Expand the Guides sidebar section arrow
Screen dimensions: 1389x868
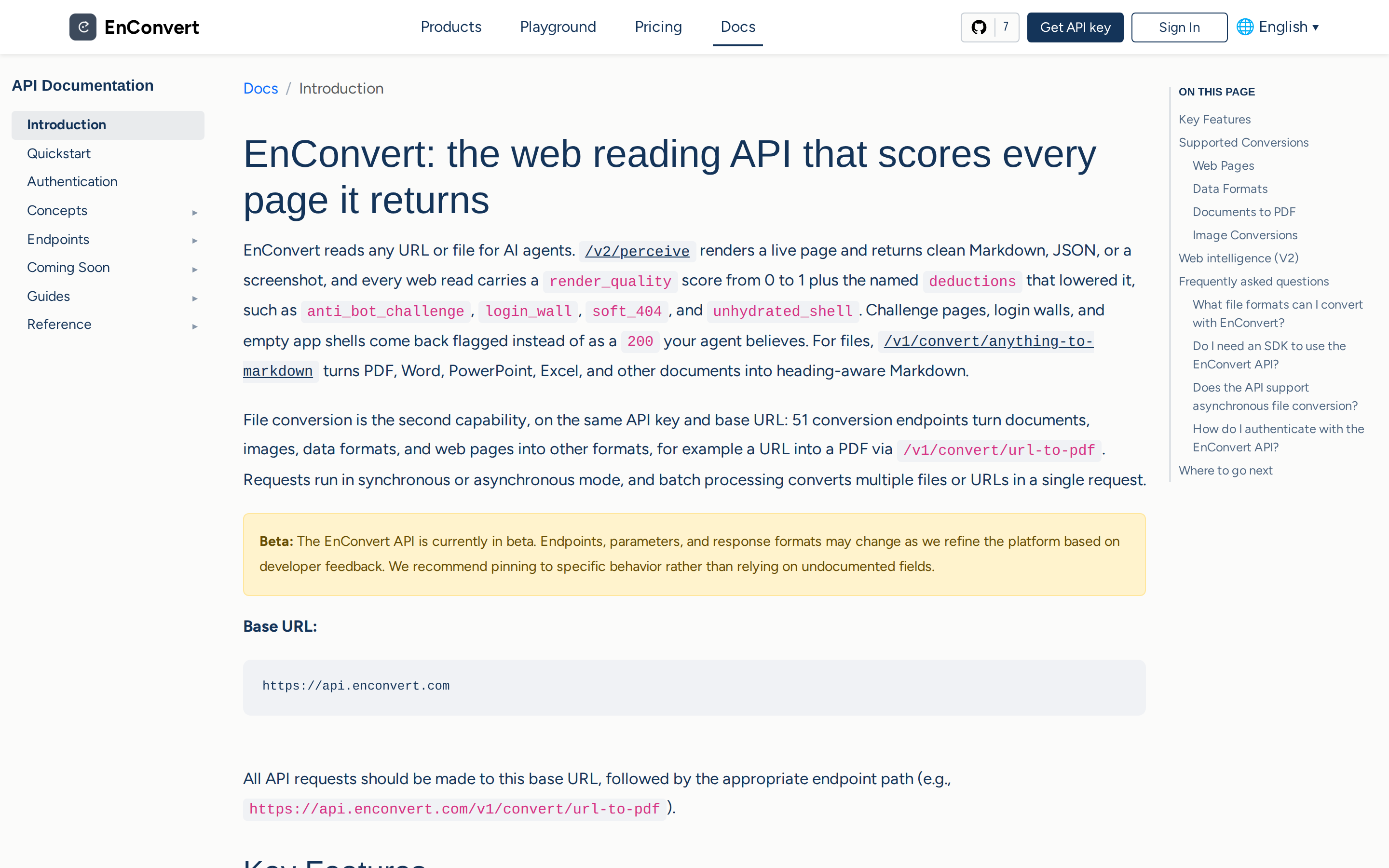[194, 298]
